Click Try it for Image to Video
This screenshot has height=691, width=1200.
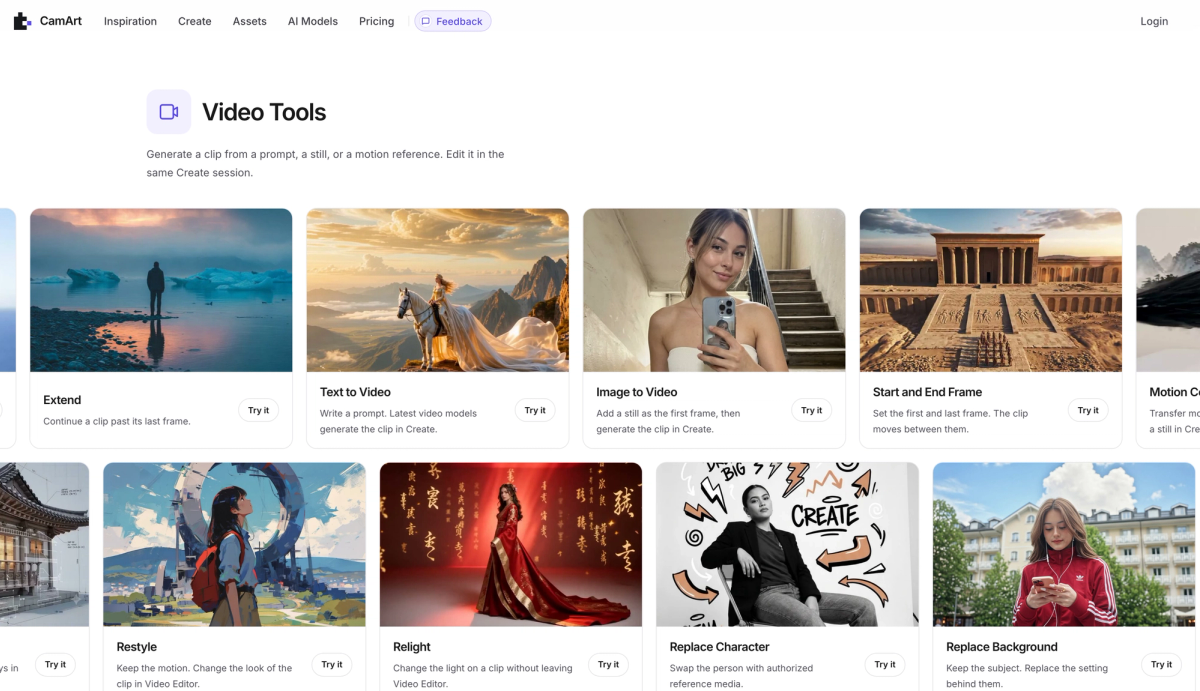pos(812,410)
